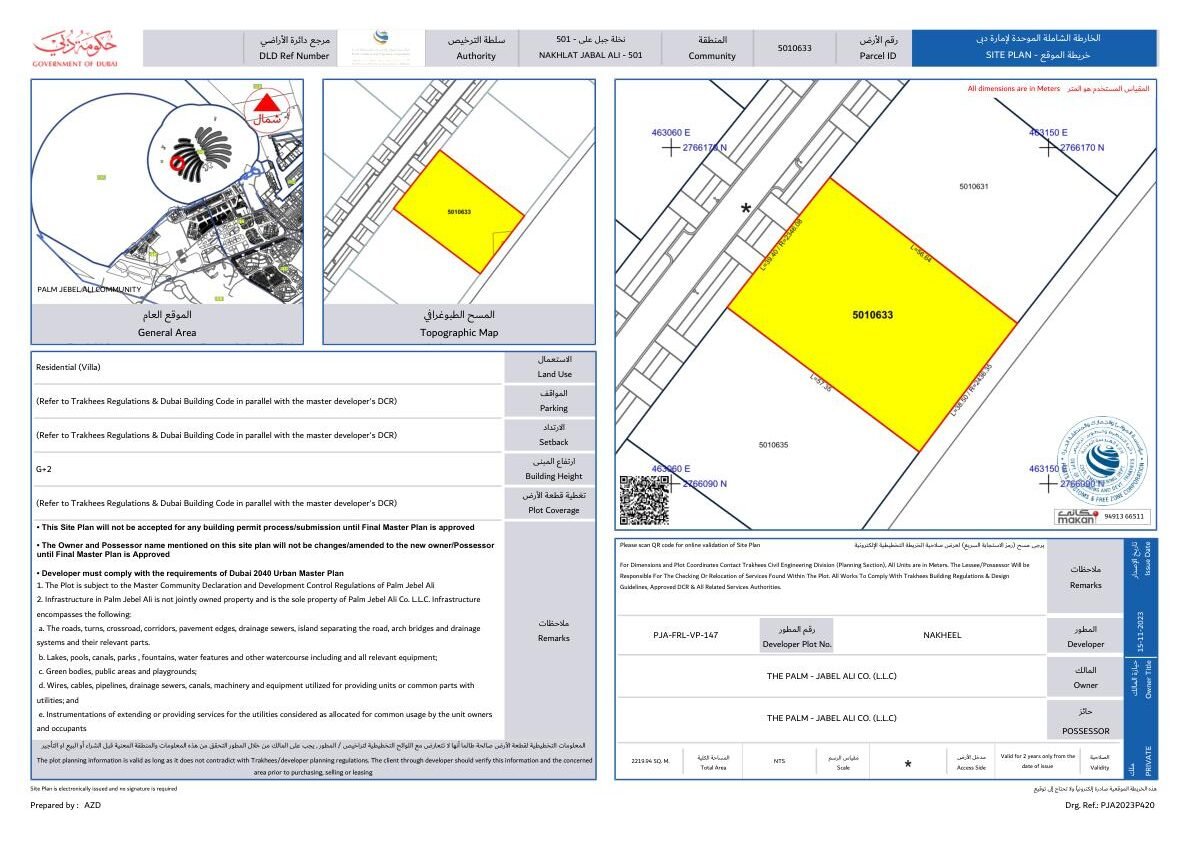Click the red circle marker on palm map

point(177,162)
